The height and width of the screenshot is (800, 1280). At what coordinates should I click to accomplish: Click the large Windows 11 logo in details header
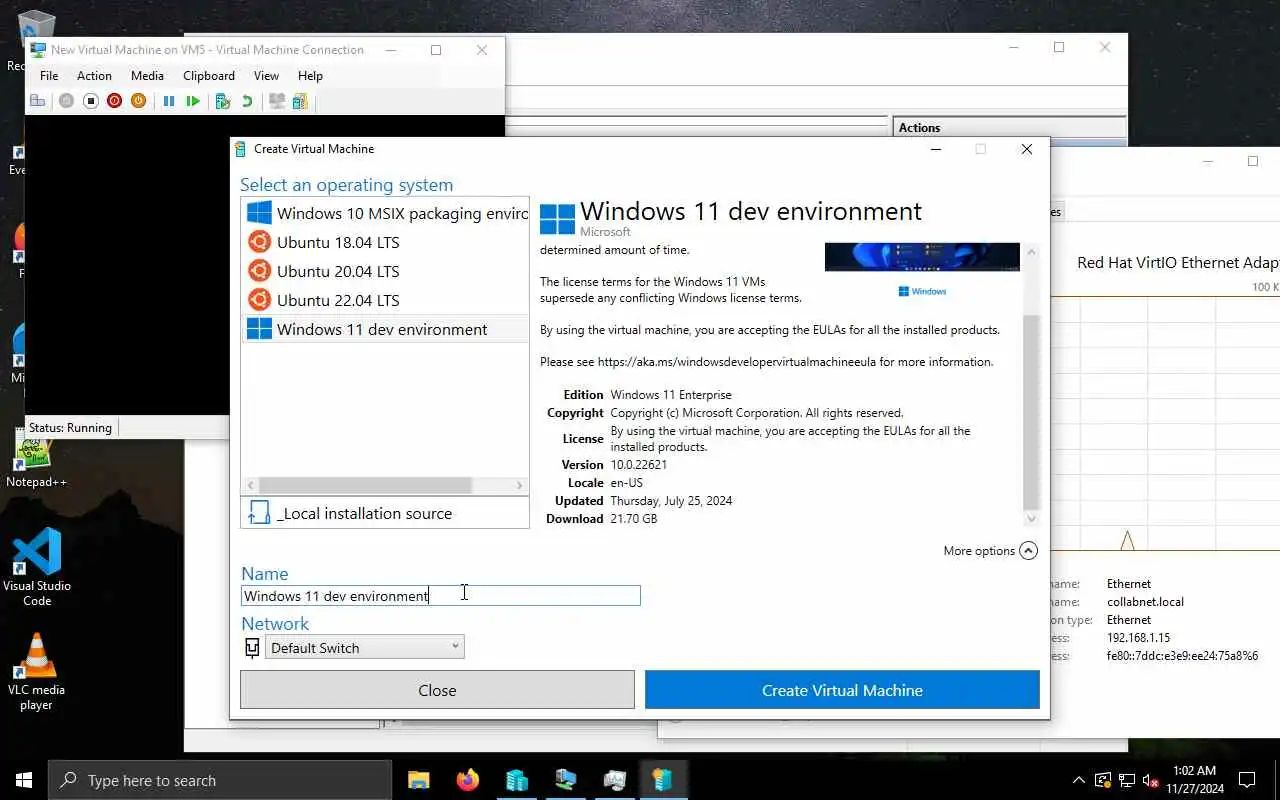(x=557, y=220)
